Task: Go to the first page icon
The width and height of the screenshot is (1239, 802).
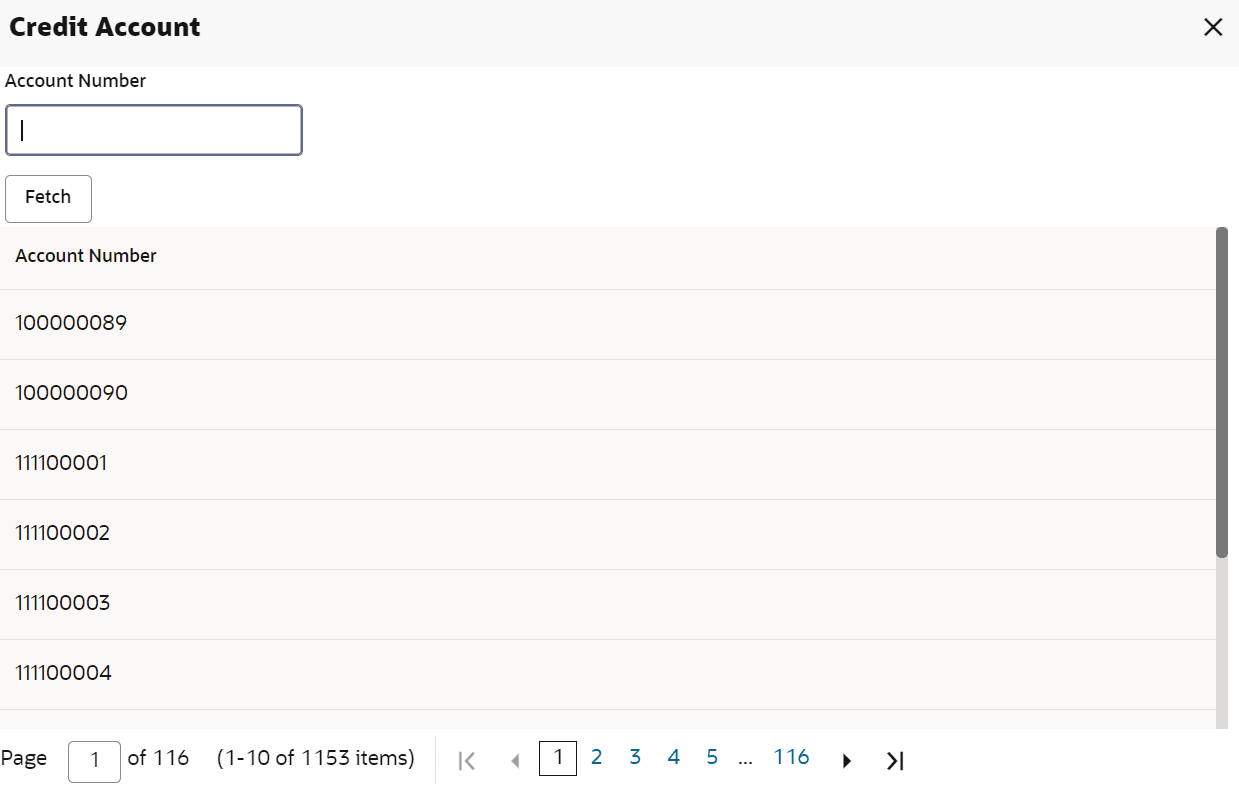Action: (x=466, y=761)
